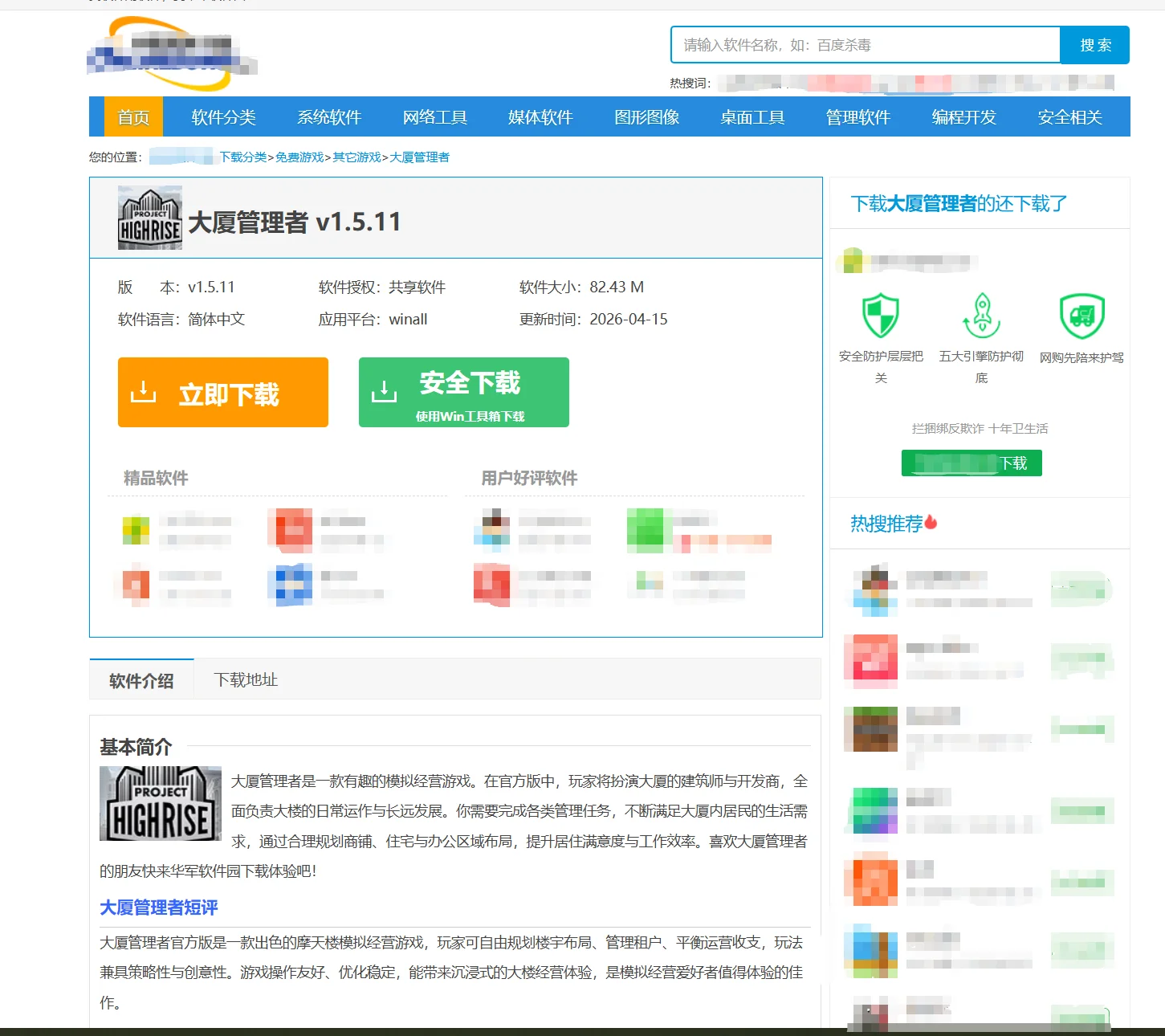Click the download arrow icon in 立即下载

[143, 392]
